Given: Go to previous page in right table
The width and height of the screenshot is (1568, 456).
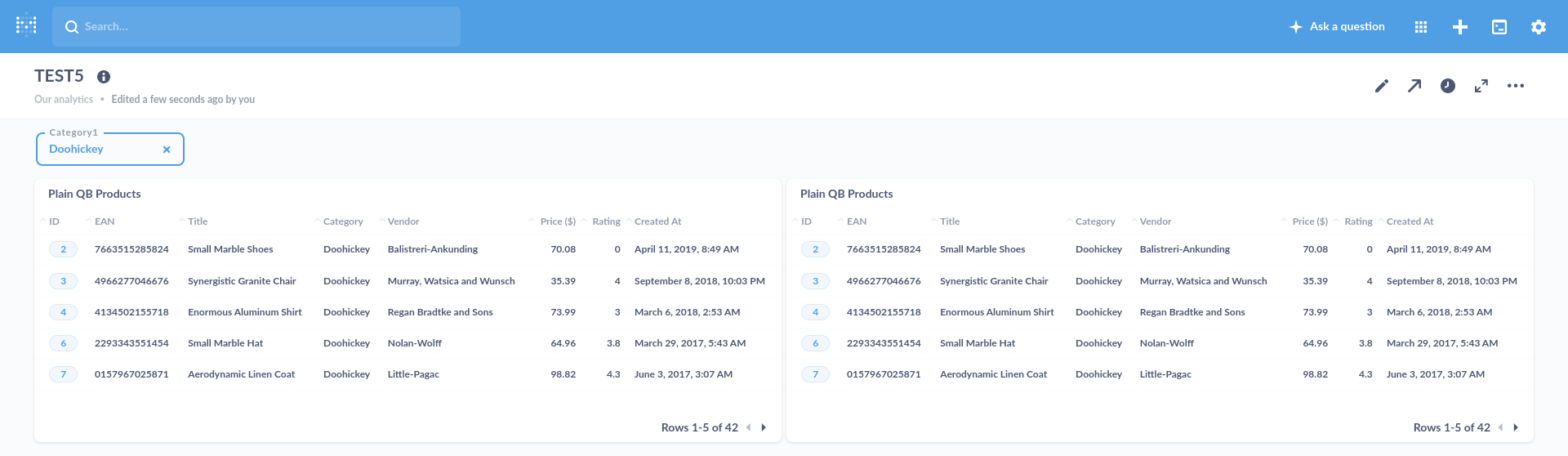Looking at the screenshot, I should [x=1500, y=427].
